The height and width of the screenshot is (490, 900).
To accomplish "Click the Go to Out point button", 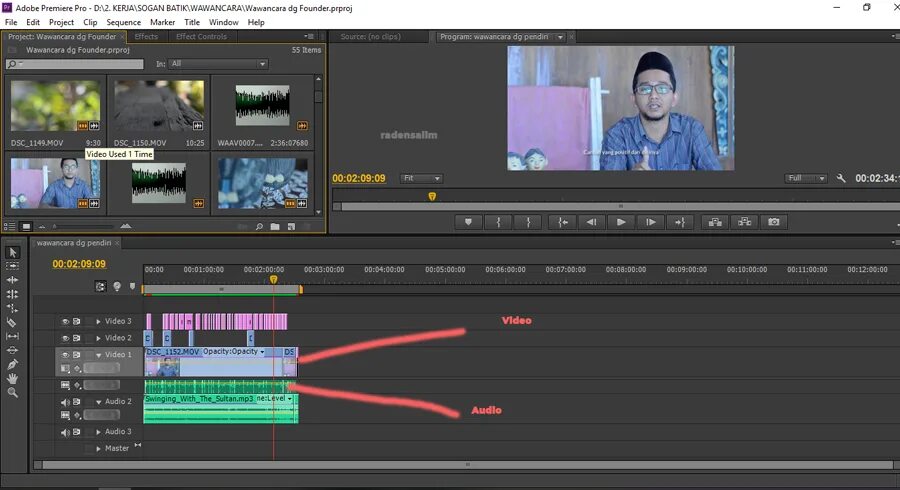I will [680, 222].
